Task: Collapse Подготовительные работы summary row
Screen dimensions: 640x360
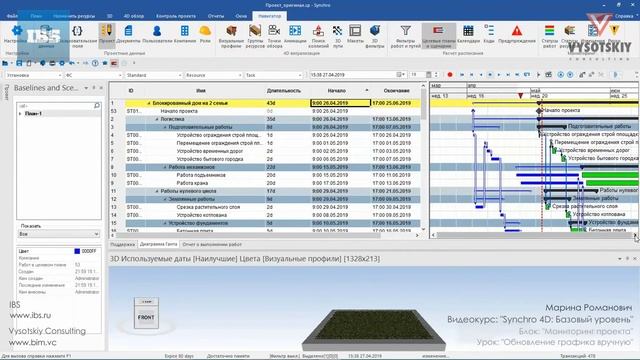Action: (165, 127)
